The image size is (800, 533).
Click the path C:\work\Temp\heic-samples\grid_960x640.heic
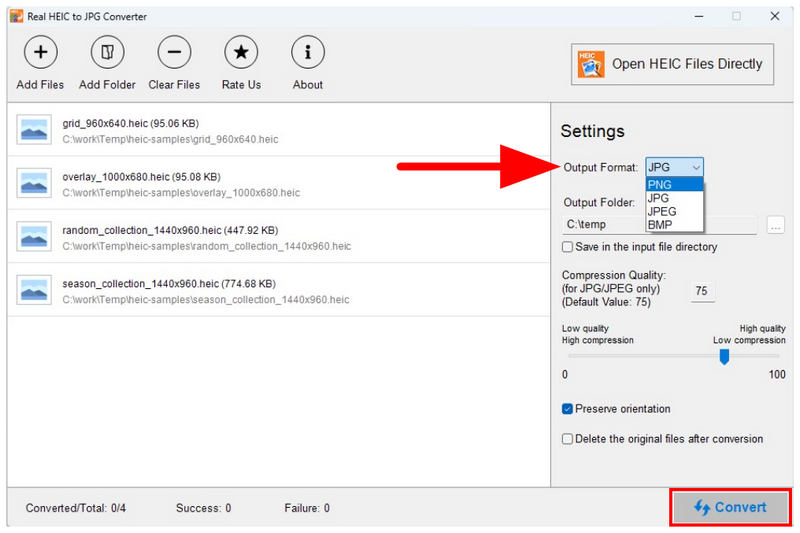coord(170,139)
